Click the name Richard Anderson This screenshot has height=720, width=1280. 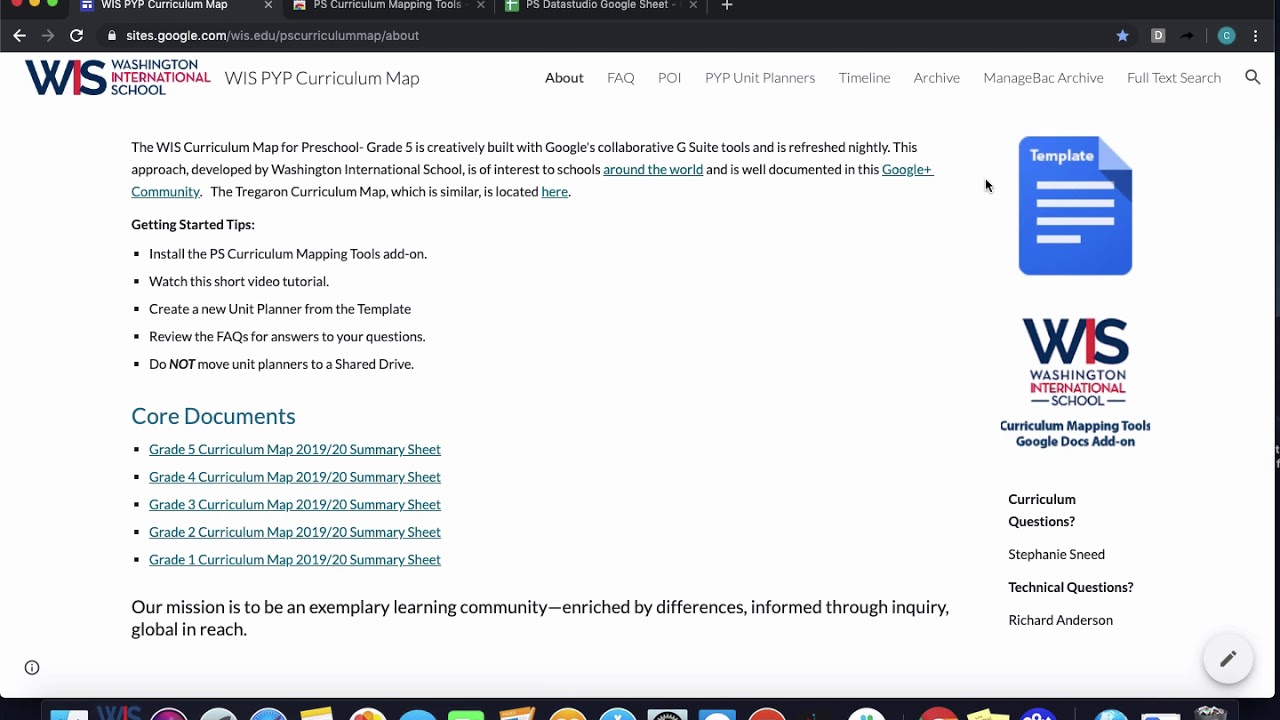tap(1060, 620)
